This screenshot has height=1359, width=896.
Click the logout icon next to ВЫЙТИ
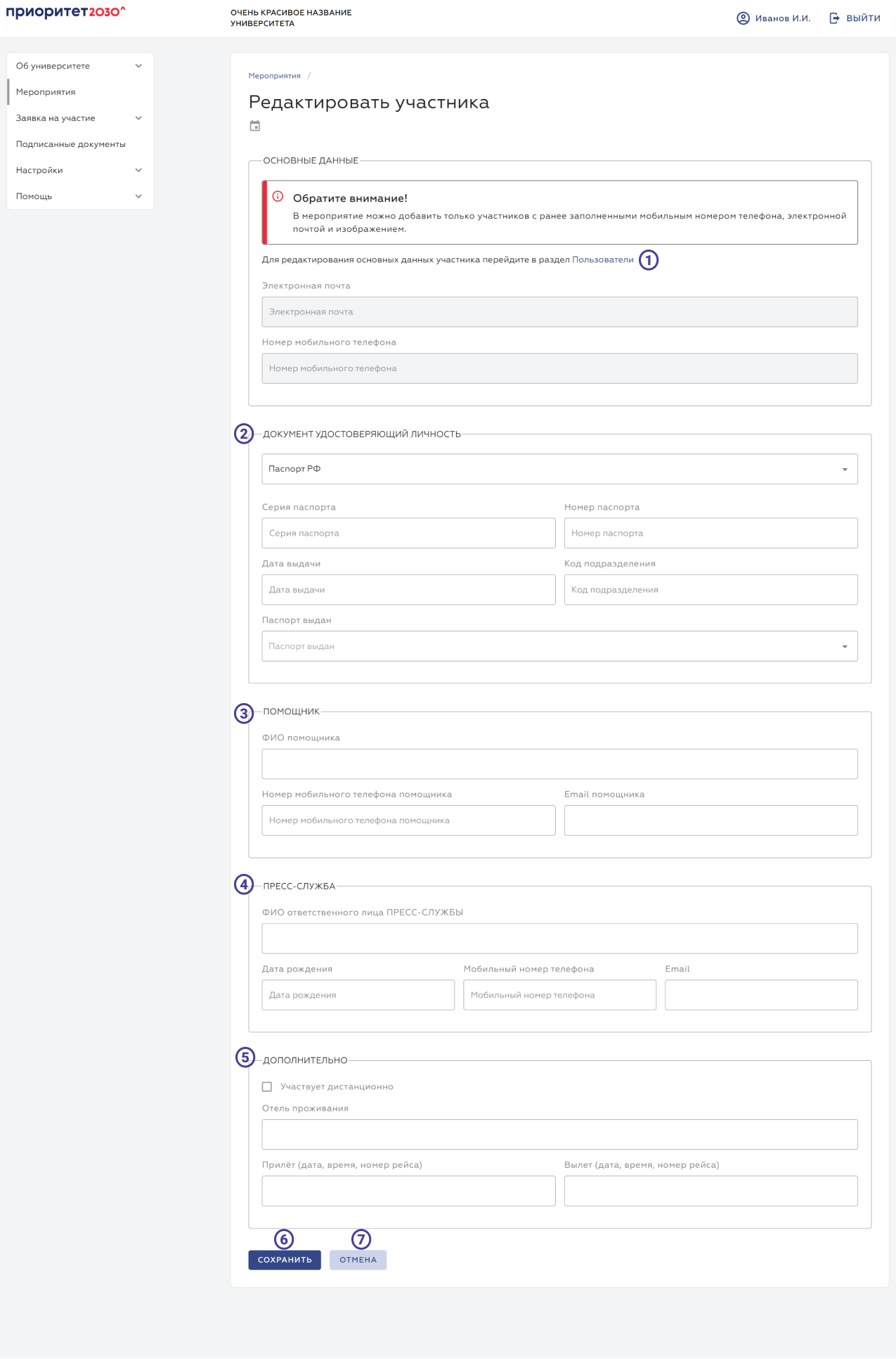pos(834,18)
